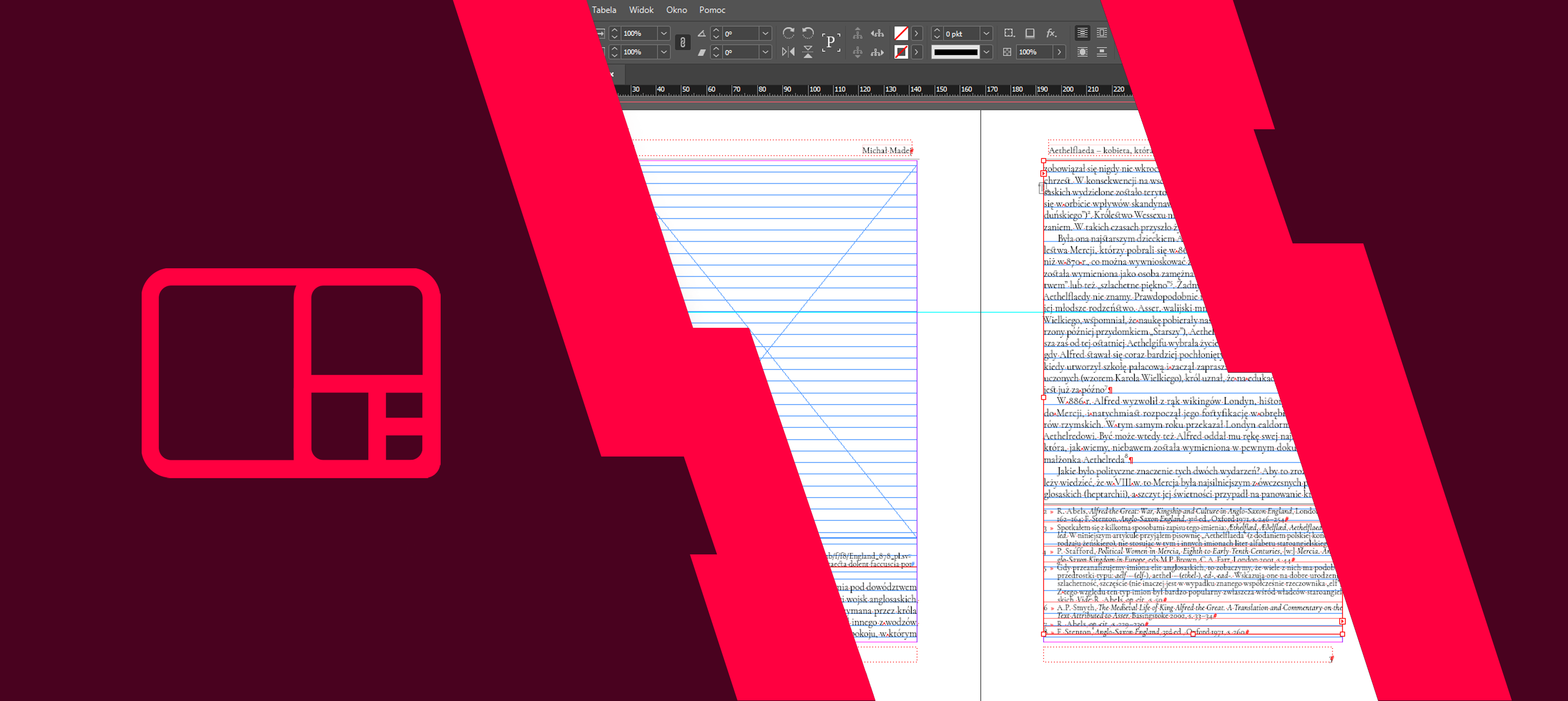The width and height of the screenshot is (1568, 701).
Task: Click the lower 100% scale percentage stepper
Action: pyautogui.click(x=614, y=52)
